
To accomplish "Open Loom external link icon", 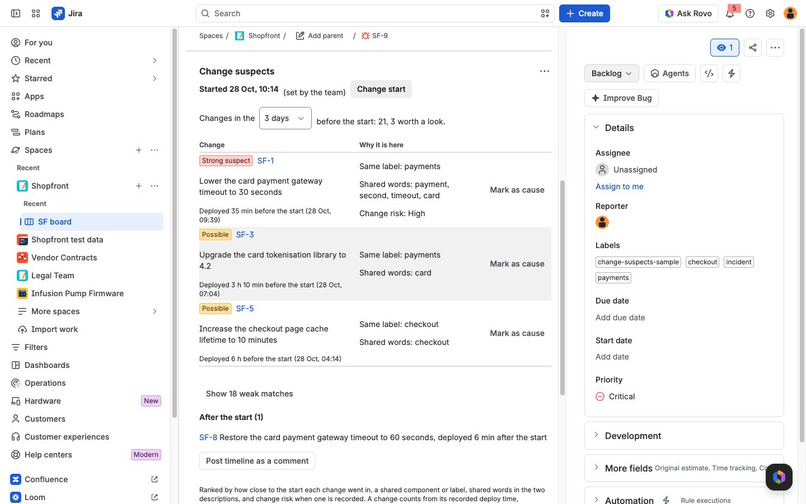I will coord(154,497).
